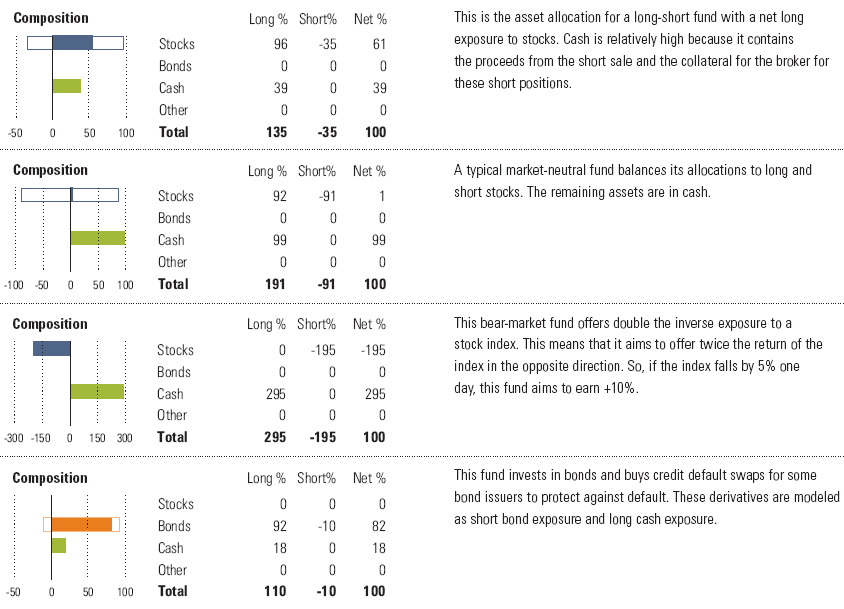Viewport: 844px width, 609px height.
Task: Select the bold total long value 191
Action: [x=275, y=284]
